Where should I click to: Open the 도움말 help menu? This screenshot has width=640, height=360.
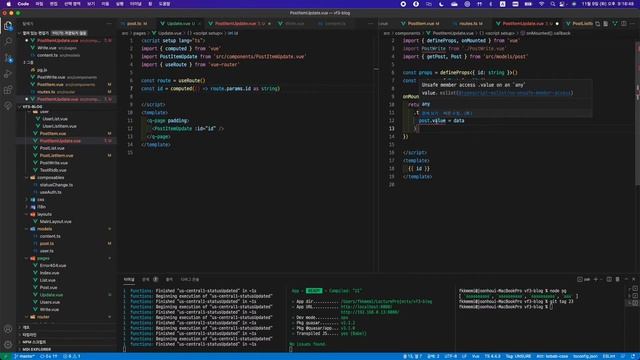pos(164,4)
